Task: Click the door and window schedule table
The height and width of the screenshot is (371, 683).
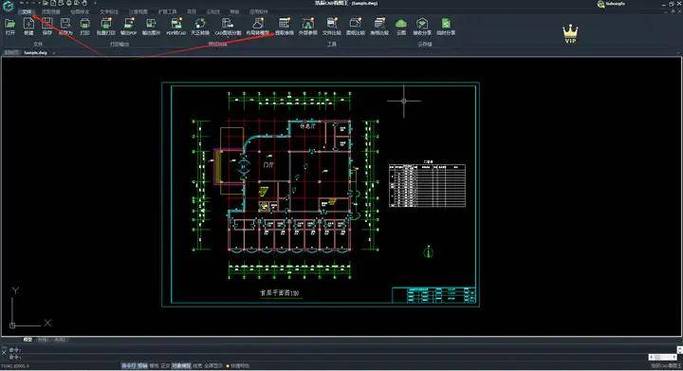Action: (427, 185)
